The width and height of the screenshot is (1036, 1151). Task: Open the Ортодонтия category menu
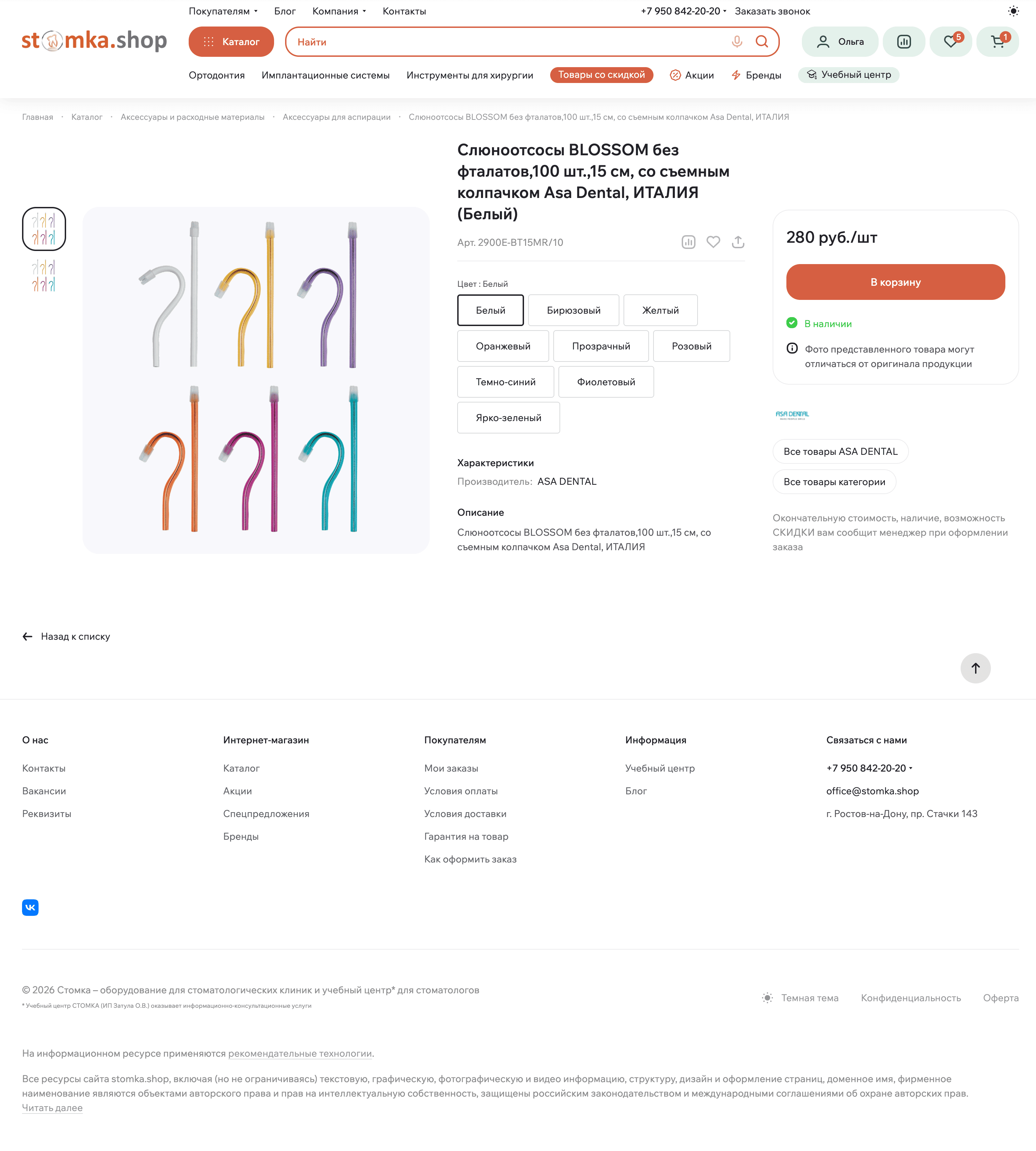[216, 75]
